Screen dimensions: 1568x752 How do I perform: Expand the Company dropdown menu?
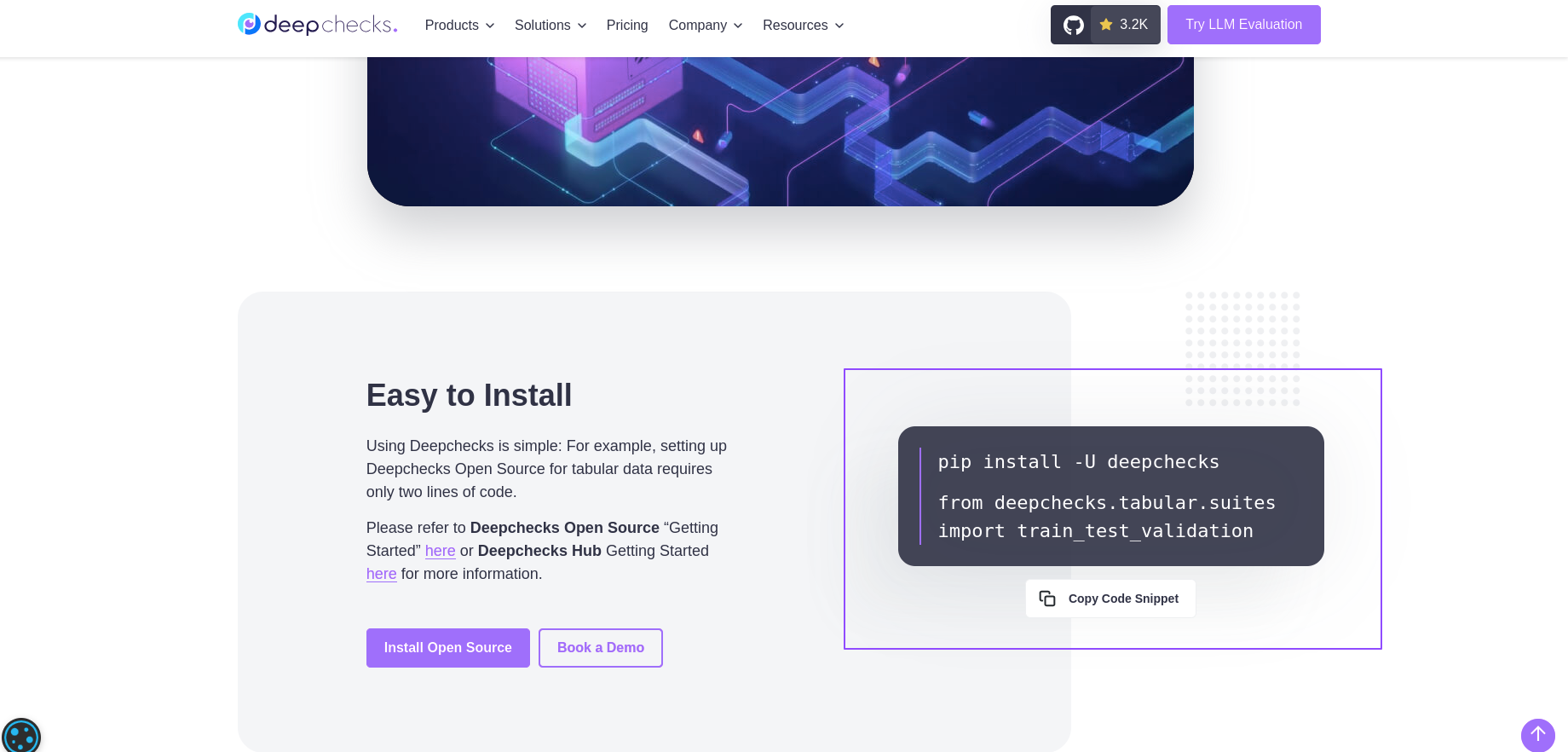click(706, 26)
